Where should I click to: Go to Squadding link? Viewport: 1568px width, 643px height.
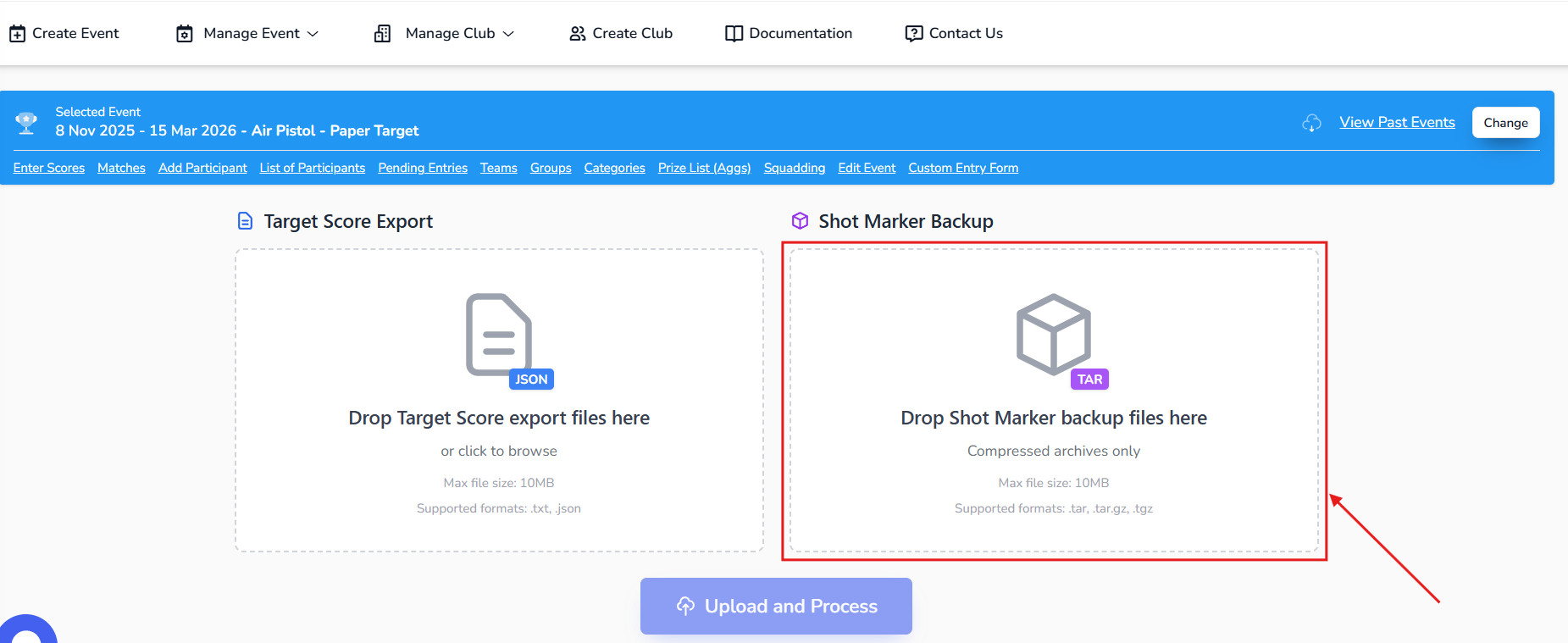[794, 168]
